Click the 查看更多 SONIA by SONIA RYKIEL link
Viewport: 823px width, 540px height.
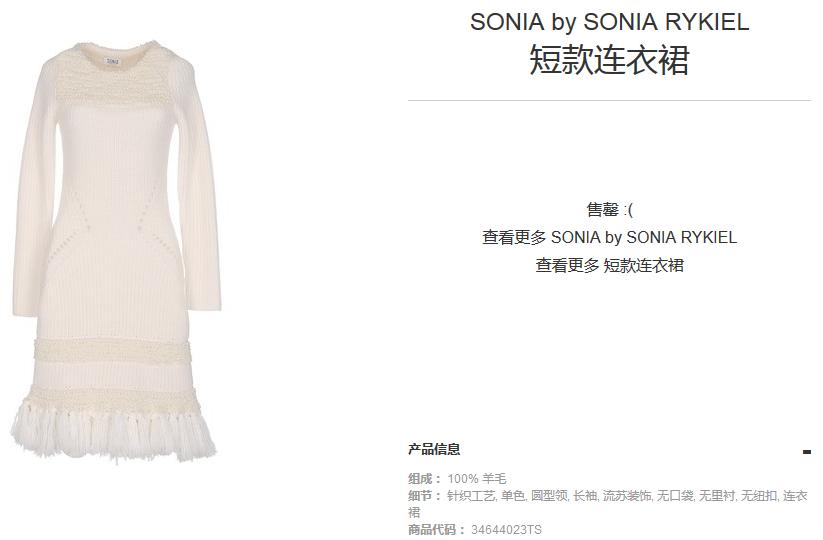coord(609,237)
